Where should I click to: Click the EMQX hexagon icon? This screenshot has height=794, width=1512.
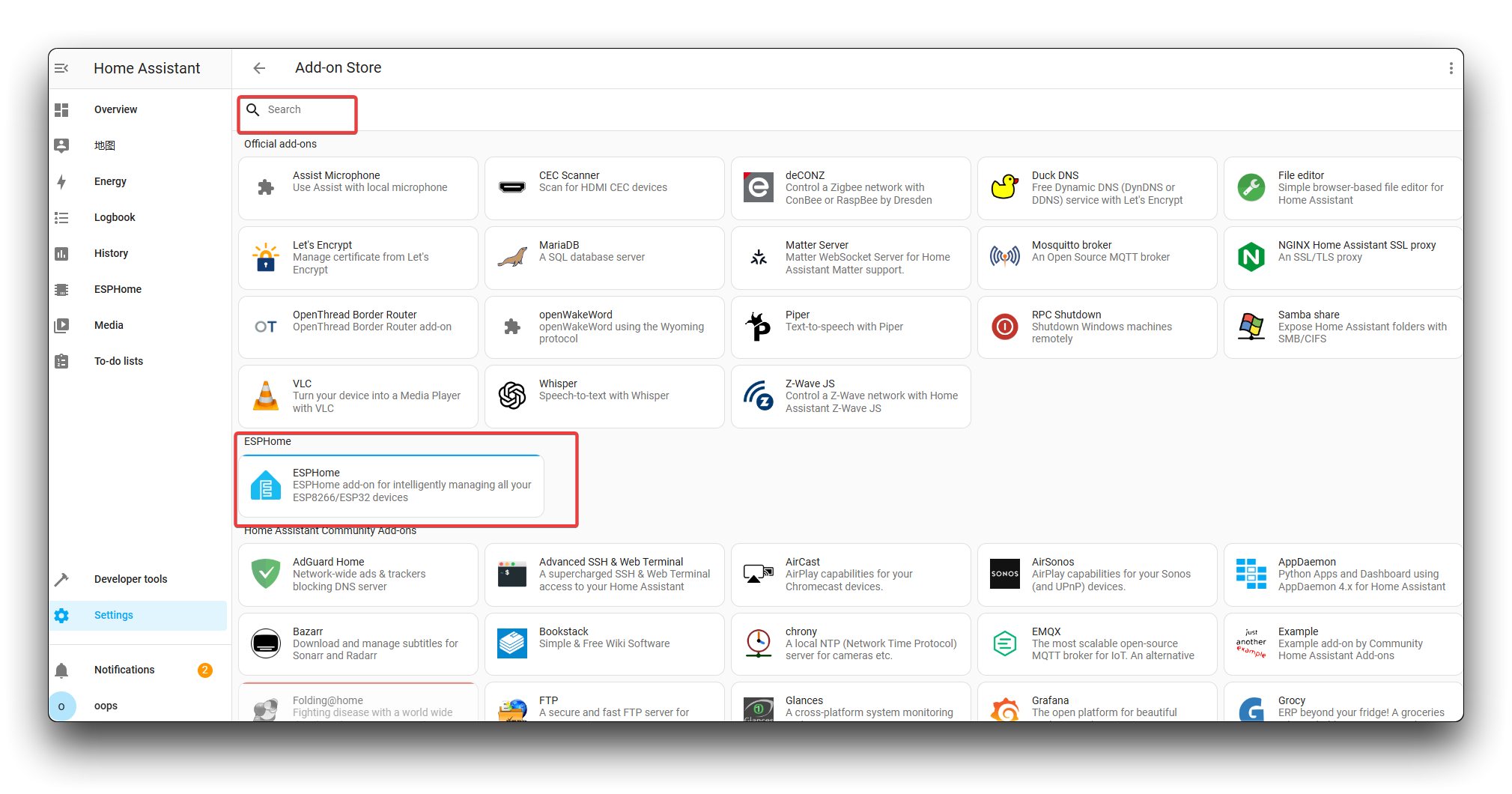tap(1005, 643)
